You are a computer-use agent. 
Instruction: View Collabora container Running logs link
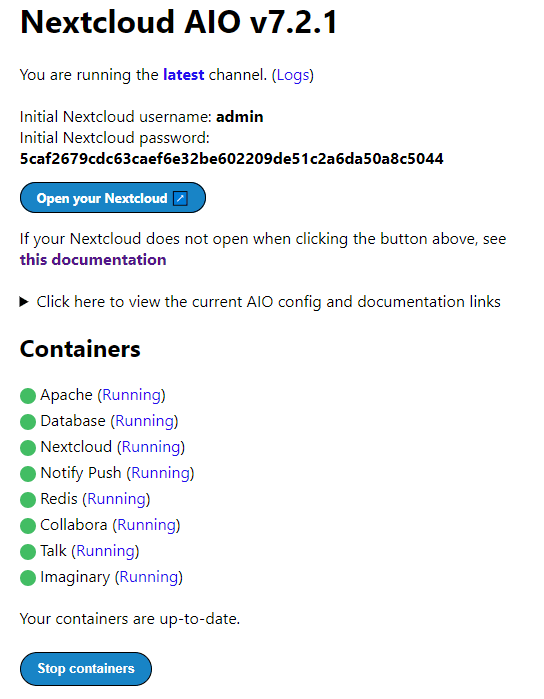coord(146,525)
